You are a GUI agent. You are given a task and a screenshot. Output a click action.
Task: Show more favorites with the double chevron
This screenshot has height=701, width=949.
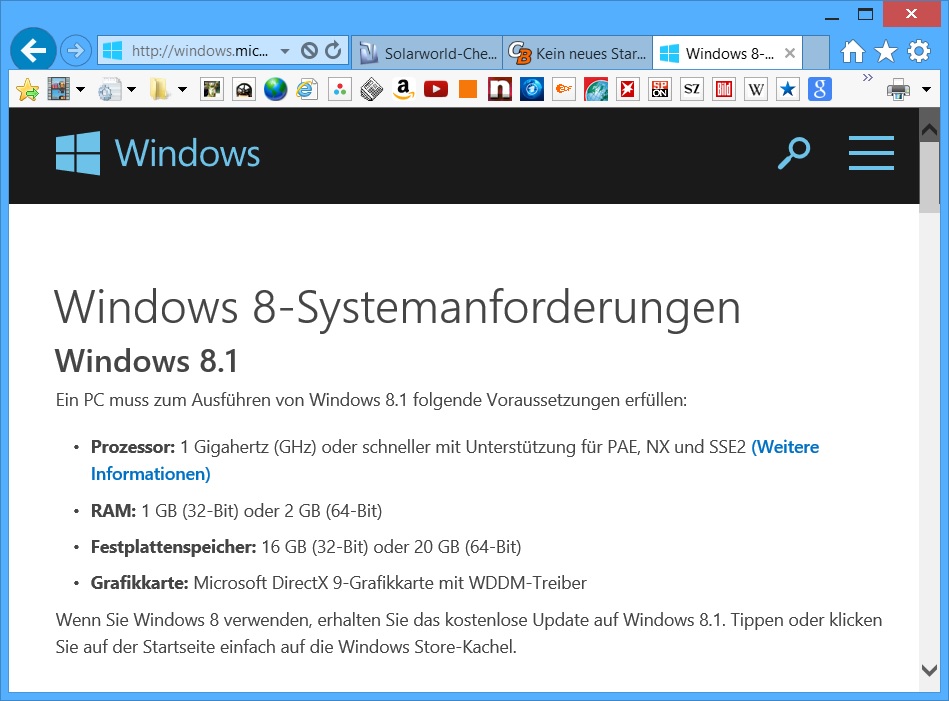[868, 77]
